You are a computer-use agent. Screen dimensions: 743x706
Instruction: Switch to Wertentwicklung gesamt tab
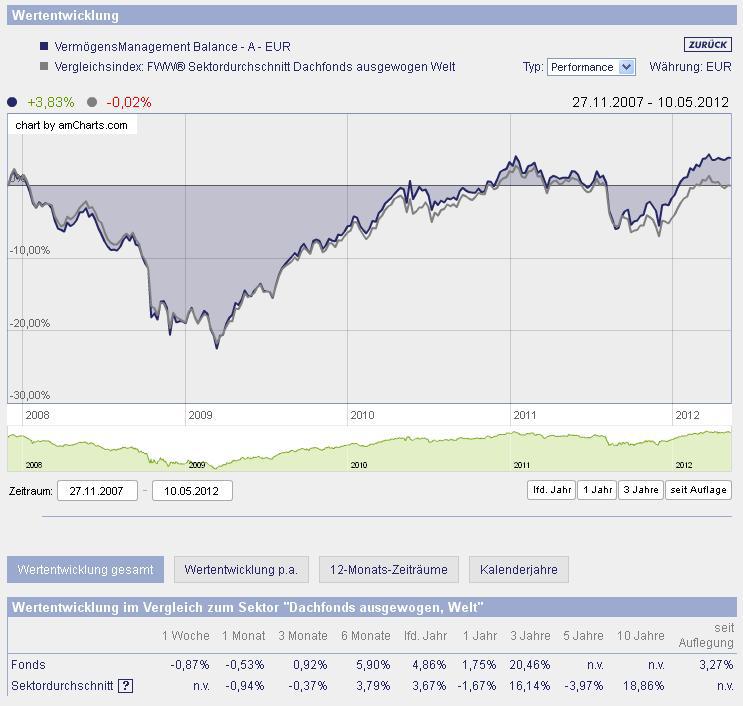point(85,570)
